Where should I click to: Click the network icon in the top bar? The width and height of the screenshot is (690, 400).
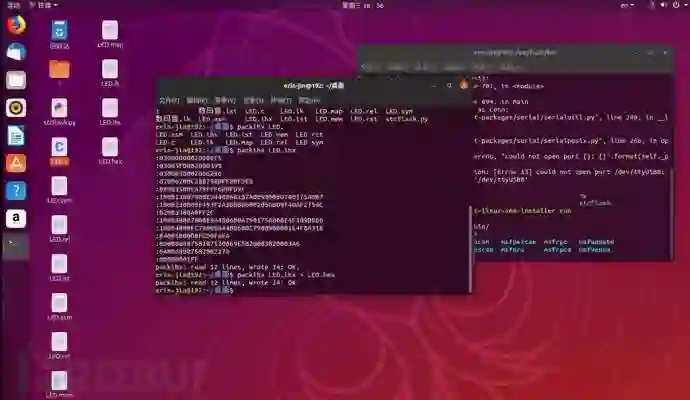click(x=651, y=5)
